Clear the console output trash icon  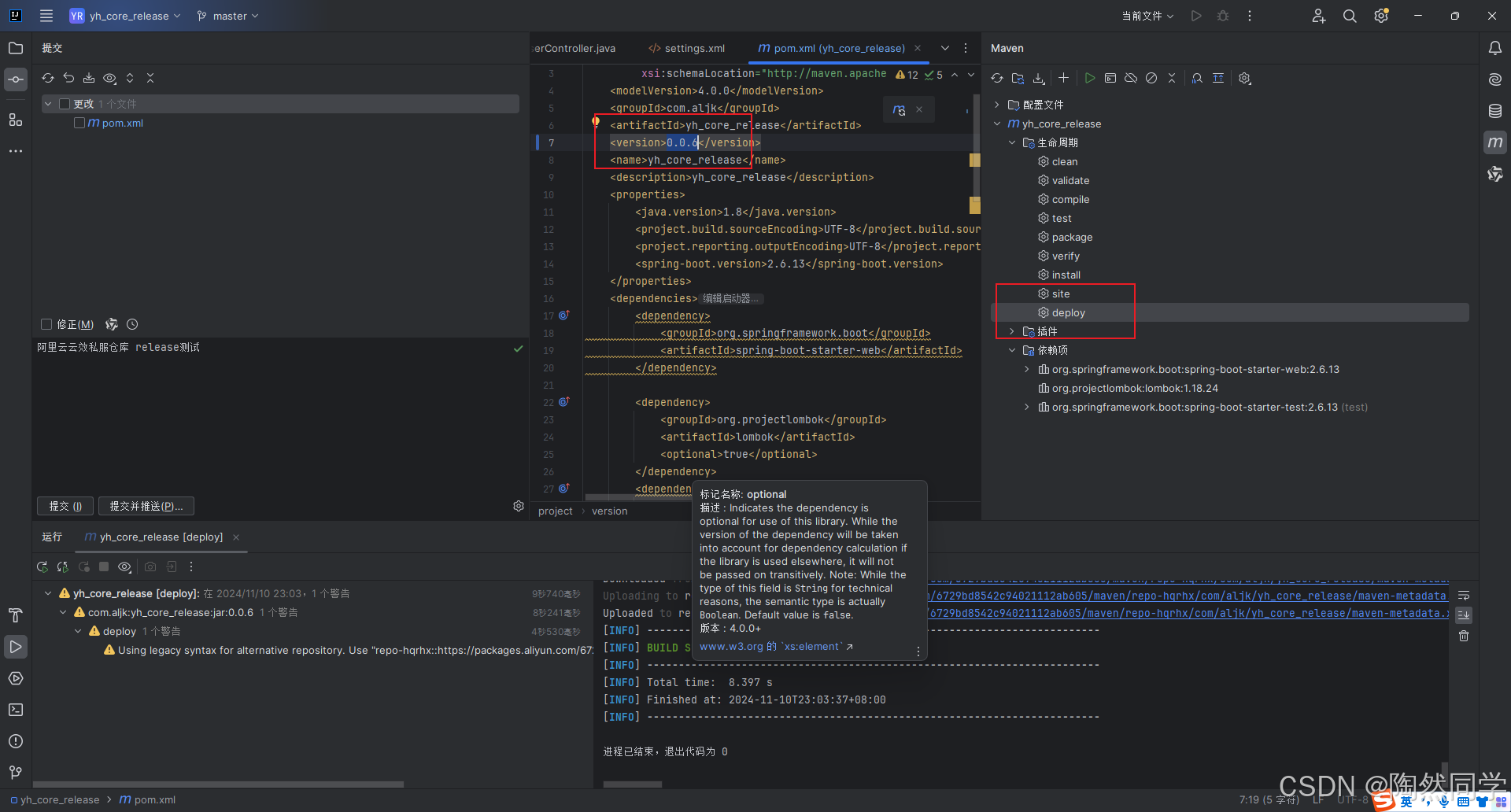pos(1464,636)
